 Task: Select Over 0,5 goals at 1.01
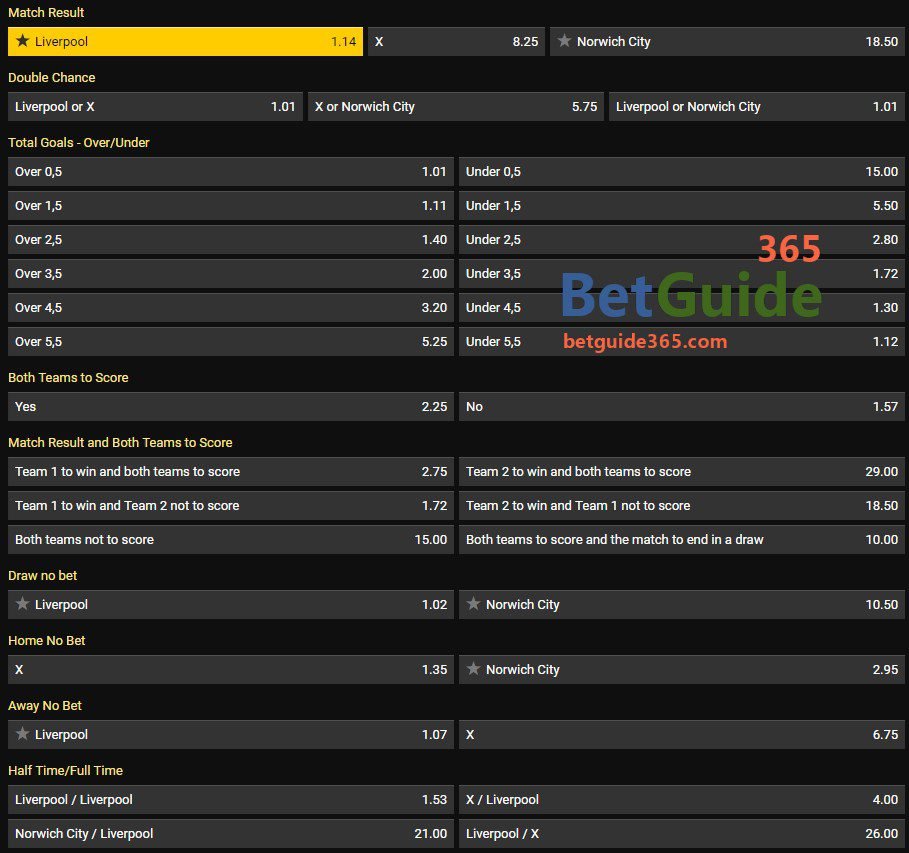pos(231,172)
